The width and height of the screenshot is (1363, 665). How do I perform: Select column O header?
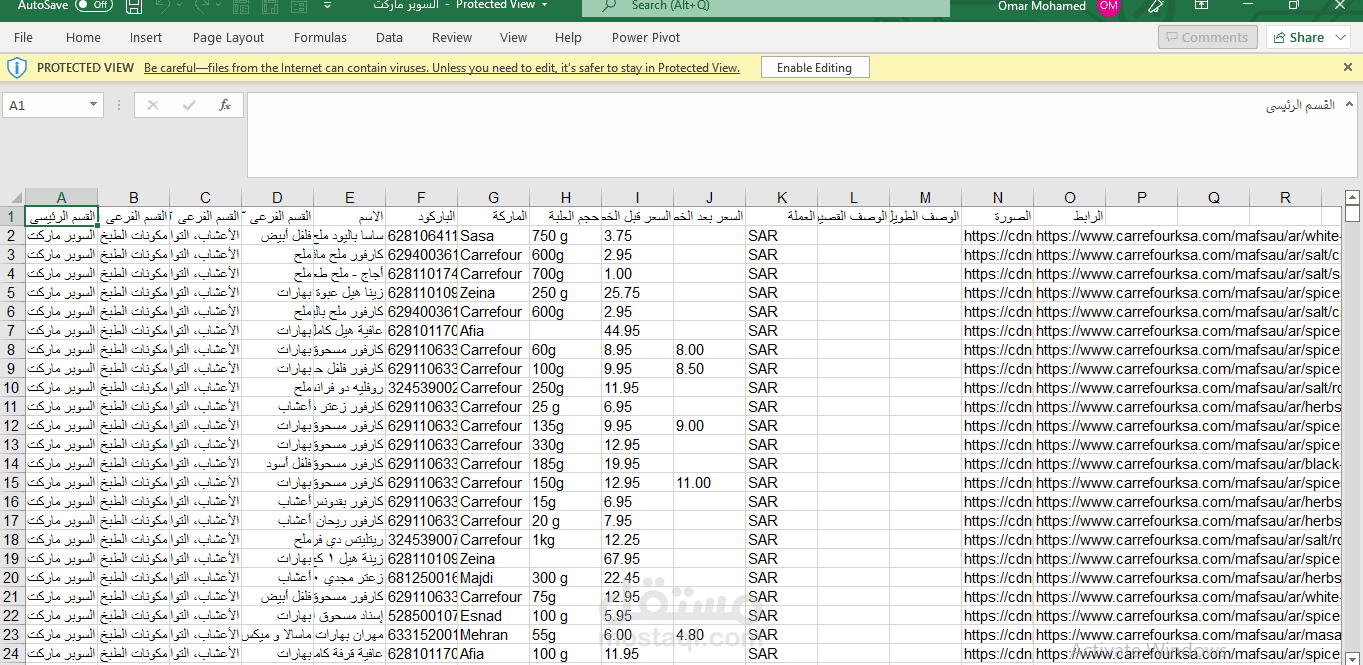tap(1069, 198)
